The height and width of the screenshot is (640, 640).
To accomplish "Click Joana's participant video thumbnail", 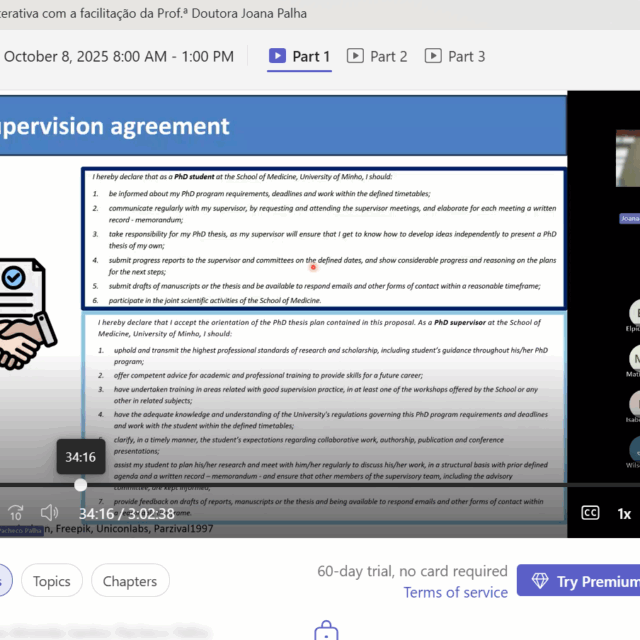I will point(628,158).
